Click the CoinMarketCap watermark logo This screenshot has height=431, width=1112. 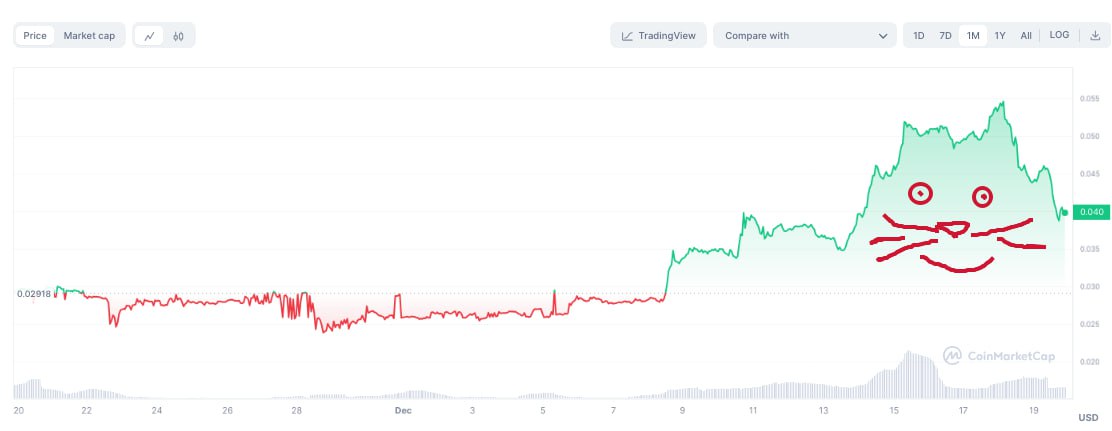pos(953,355)
